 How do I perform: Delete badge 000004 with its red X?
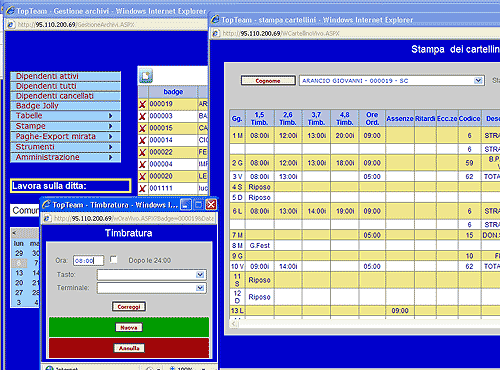(143, 164)
